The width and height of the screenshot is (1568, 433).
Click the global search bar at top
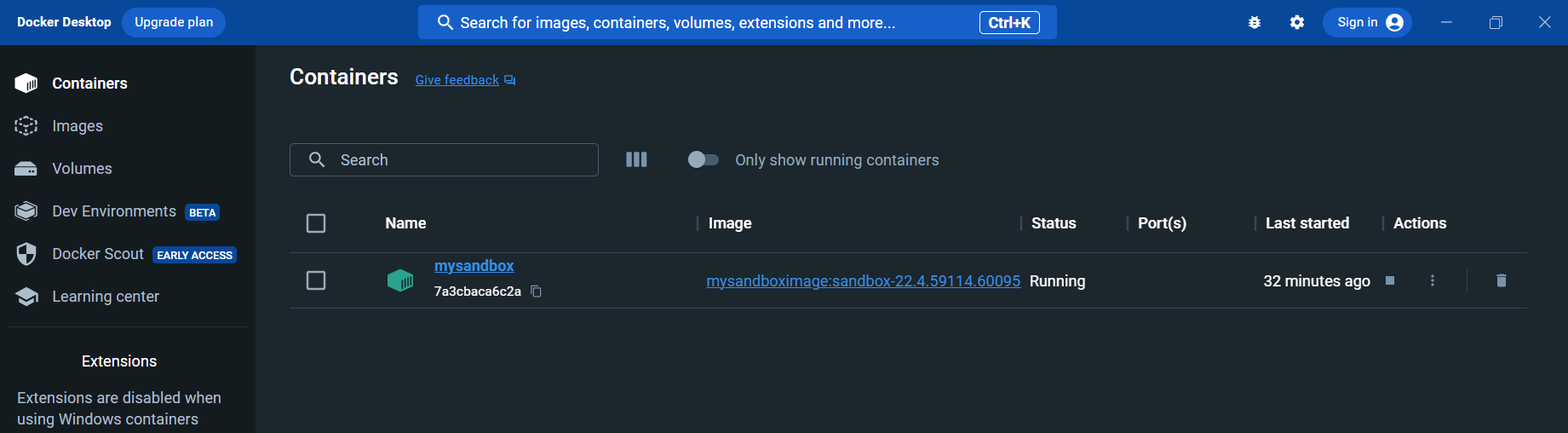point(737,22)
